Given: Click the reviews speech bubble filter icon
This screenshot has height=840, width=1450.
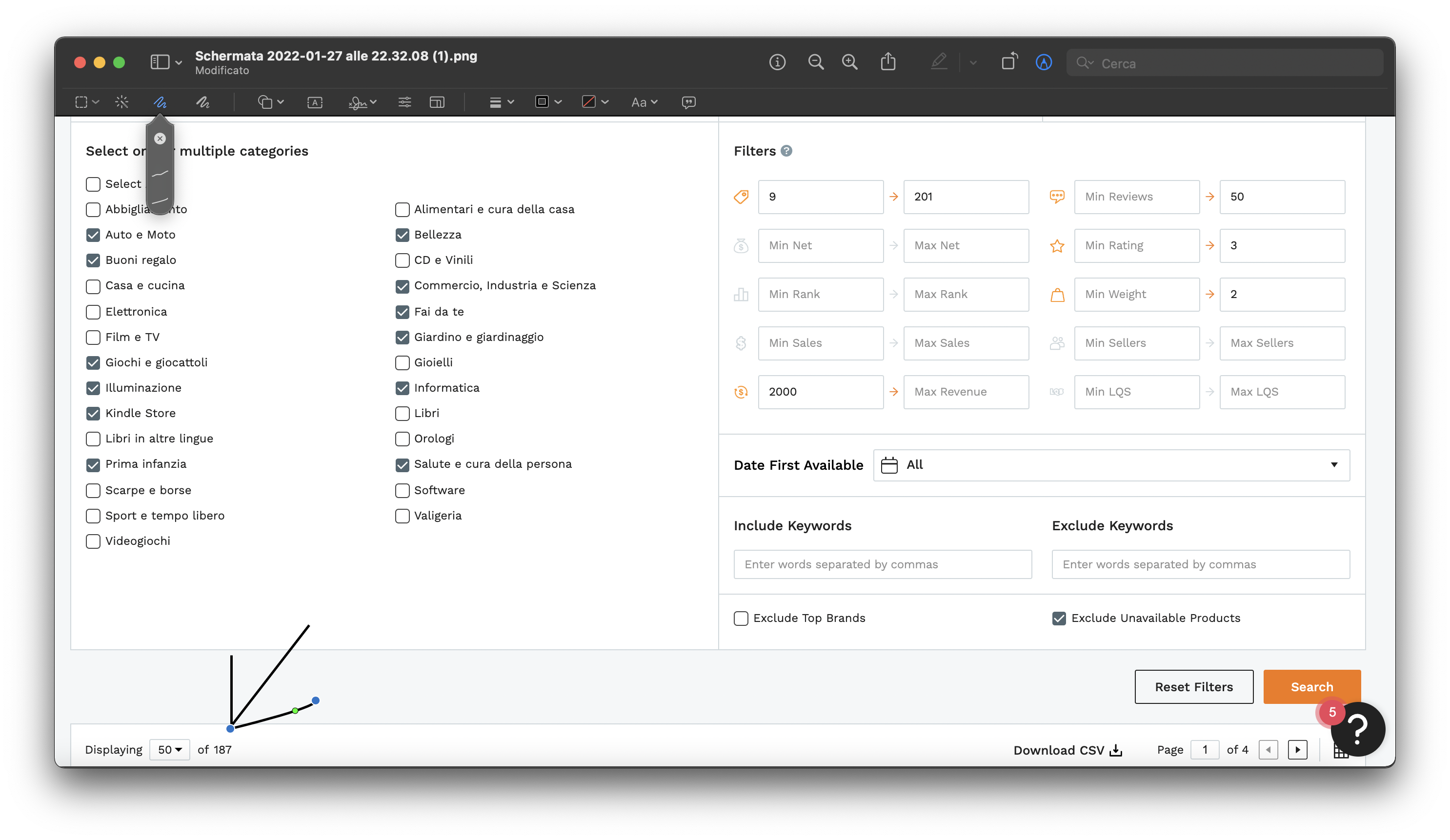Looking at the screenshot, I should [1057, 197].
